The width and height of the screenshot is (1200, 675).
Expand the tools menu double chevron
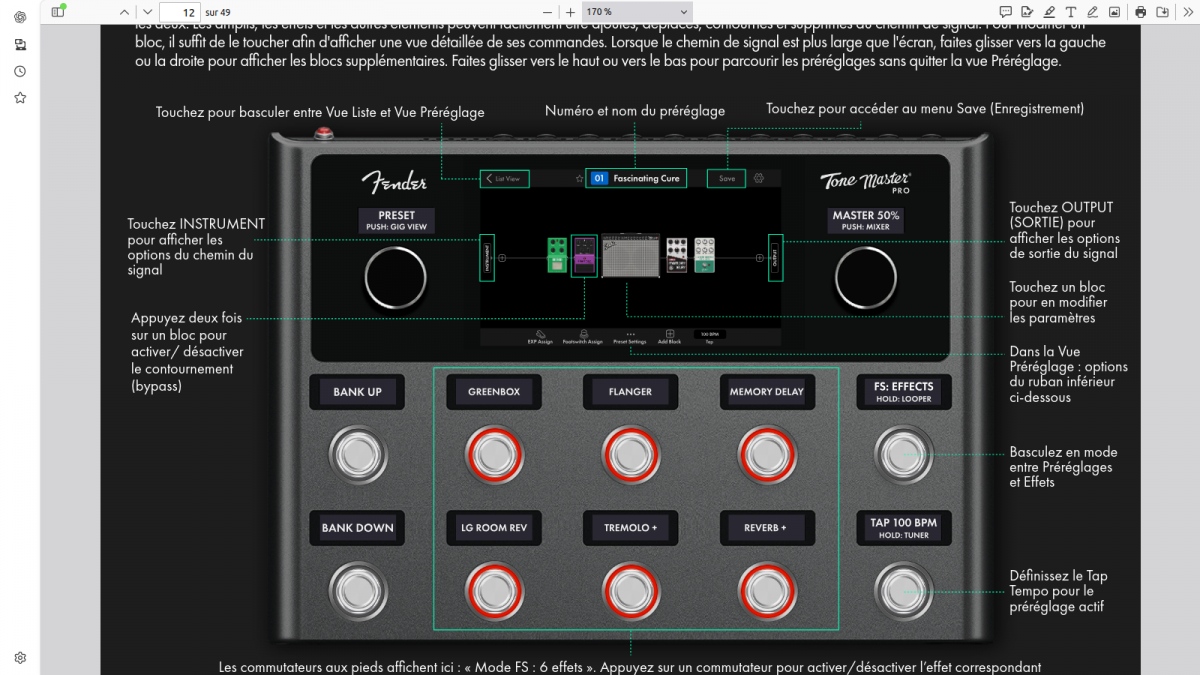1187,12
